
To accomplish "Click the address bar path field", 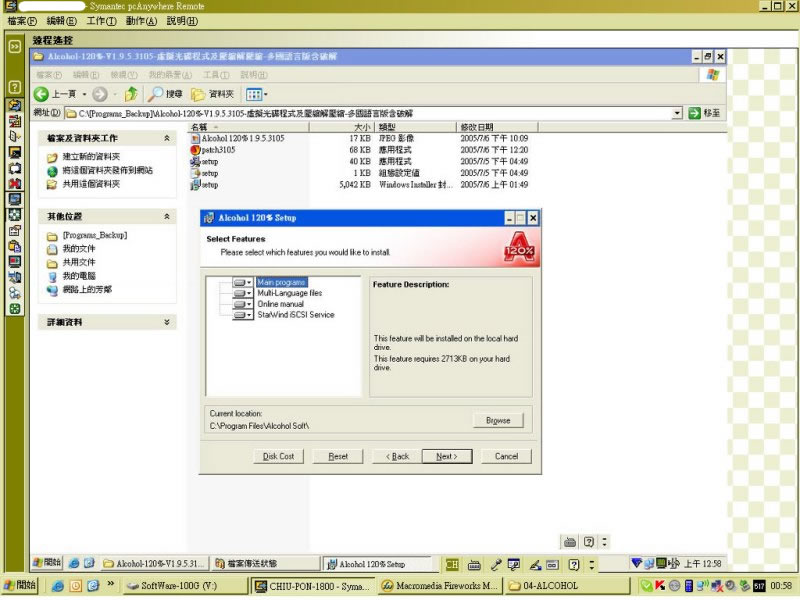I will pyautogui.click(x=367, y=113).
